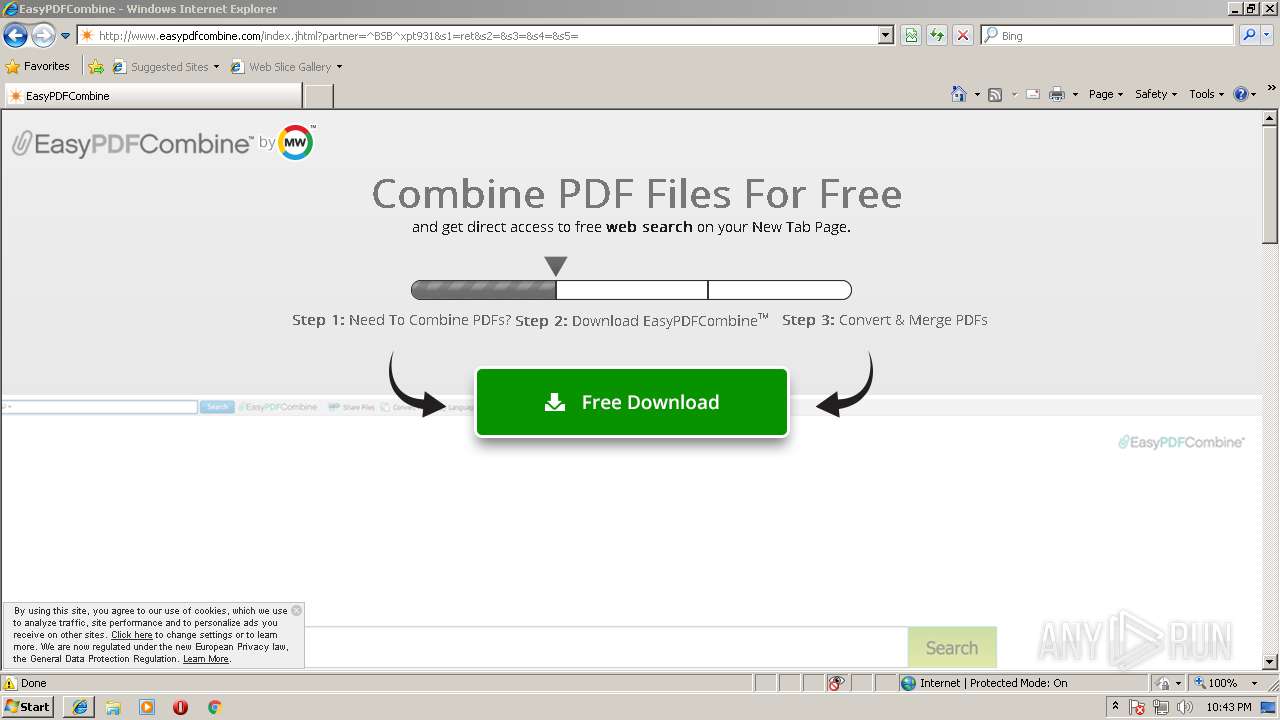The width and height of the screenshot is (1280, 720).
Task: Click the step progress bar
Action: point(631,290)
